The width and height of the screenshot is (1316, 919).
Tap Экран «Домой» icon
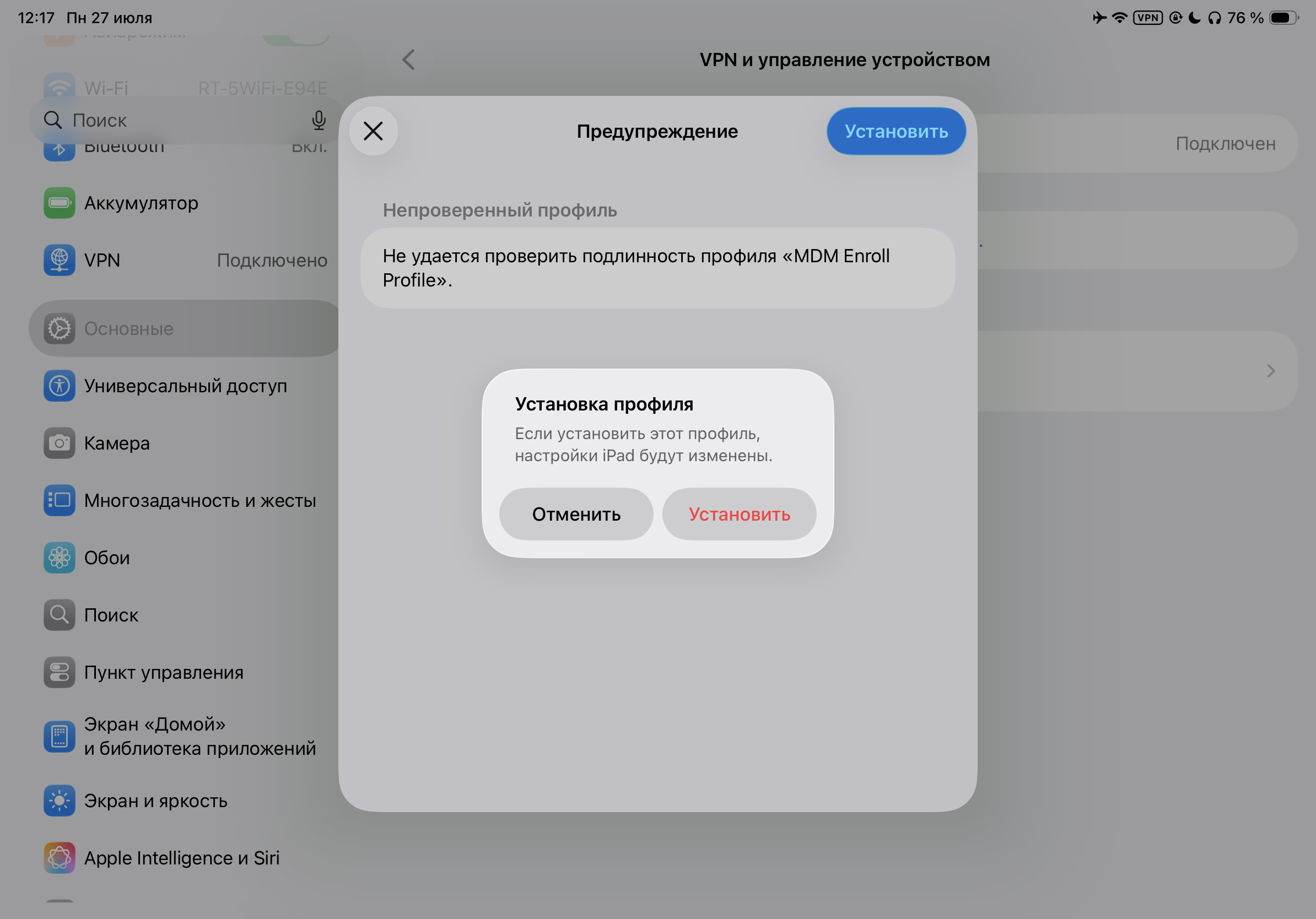click(60, 737)
